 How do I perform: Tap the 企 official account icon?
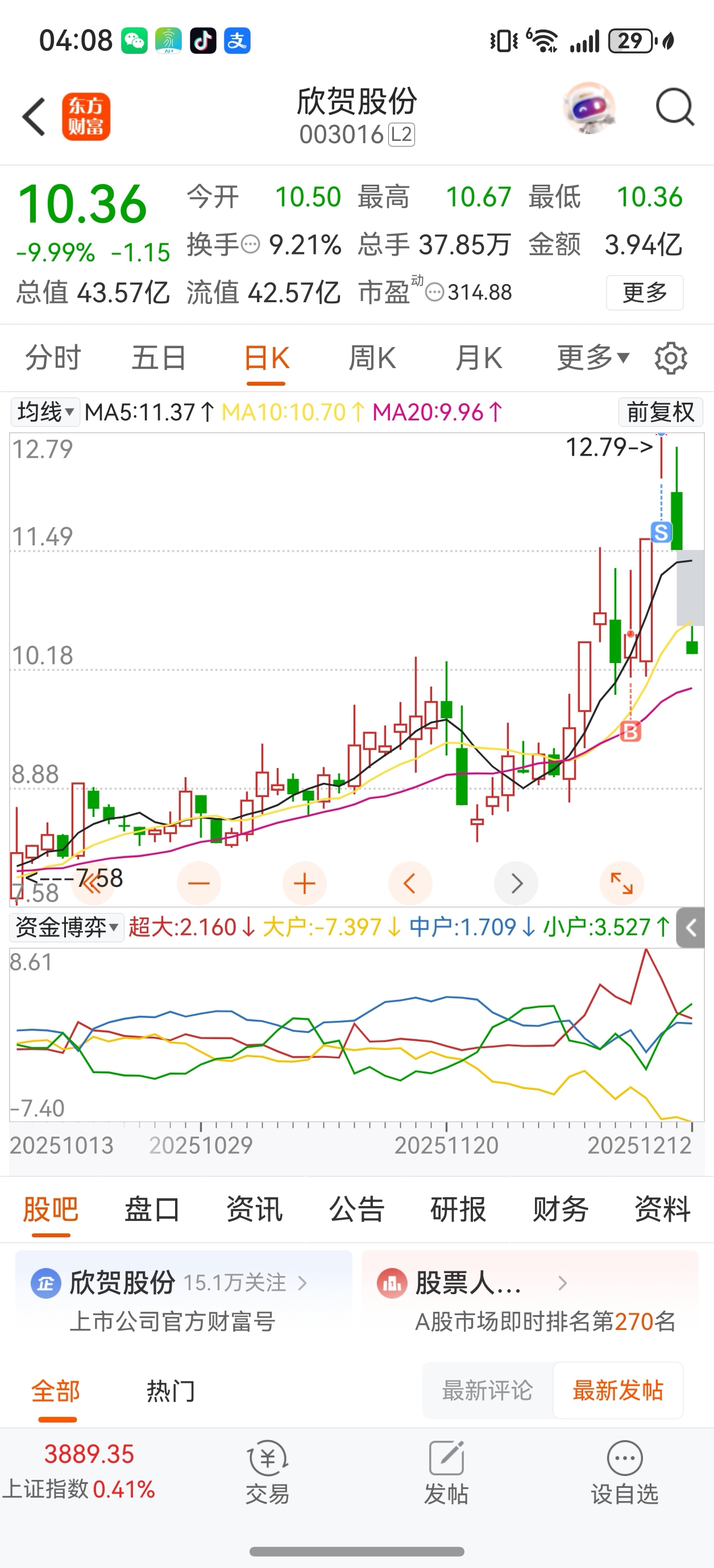[x=45, y=1284]
